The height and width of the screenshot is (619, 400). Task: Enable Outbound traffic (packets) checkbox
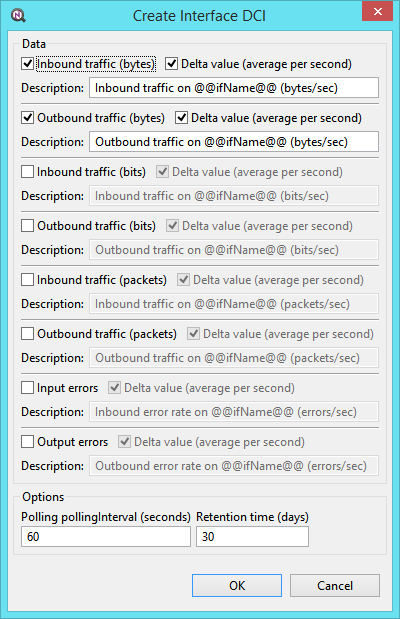point(27,334)
